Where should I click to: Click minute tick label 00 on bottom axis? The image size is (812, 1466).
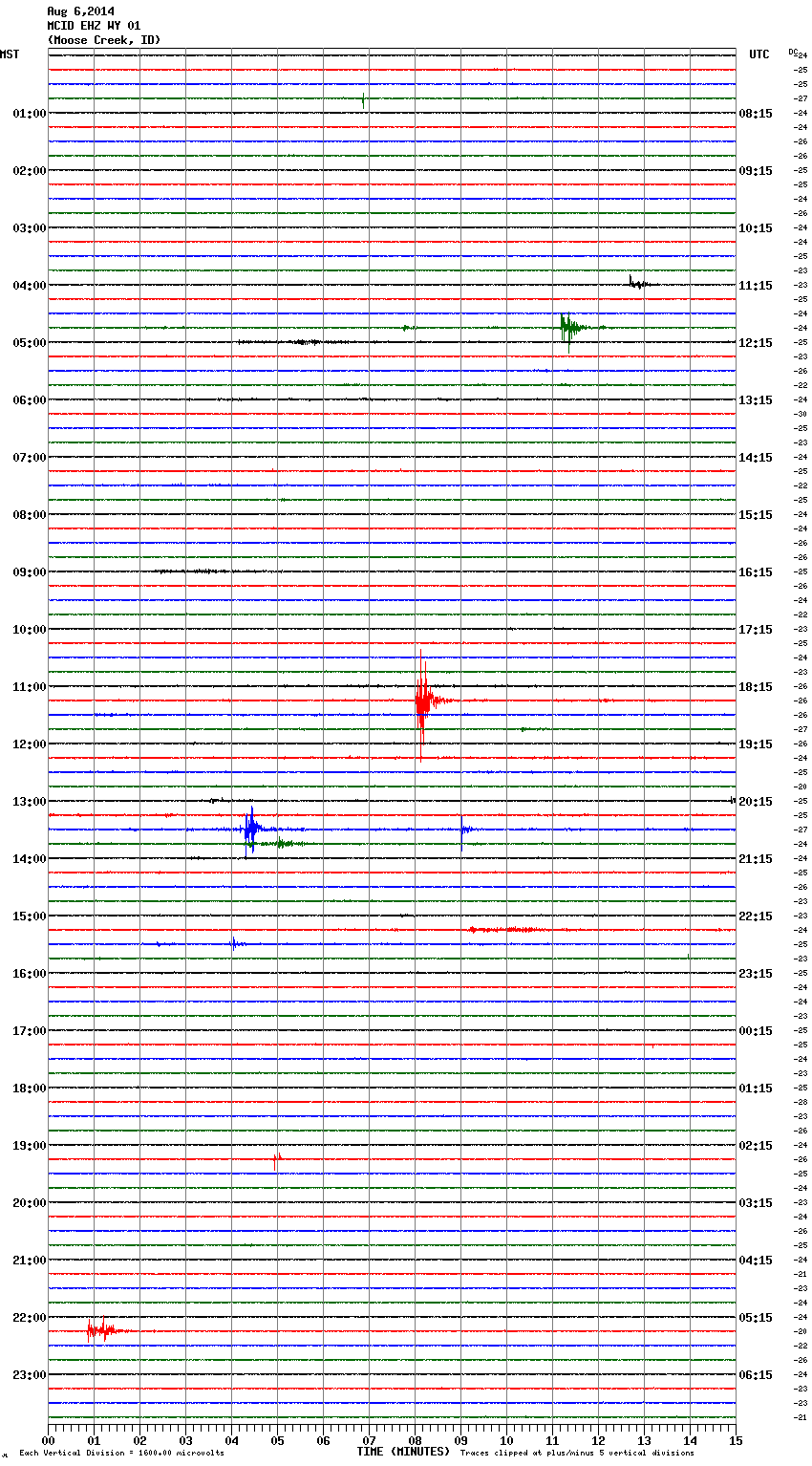point(48,1440)
